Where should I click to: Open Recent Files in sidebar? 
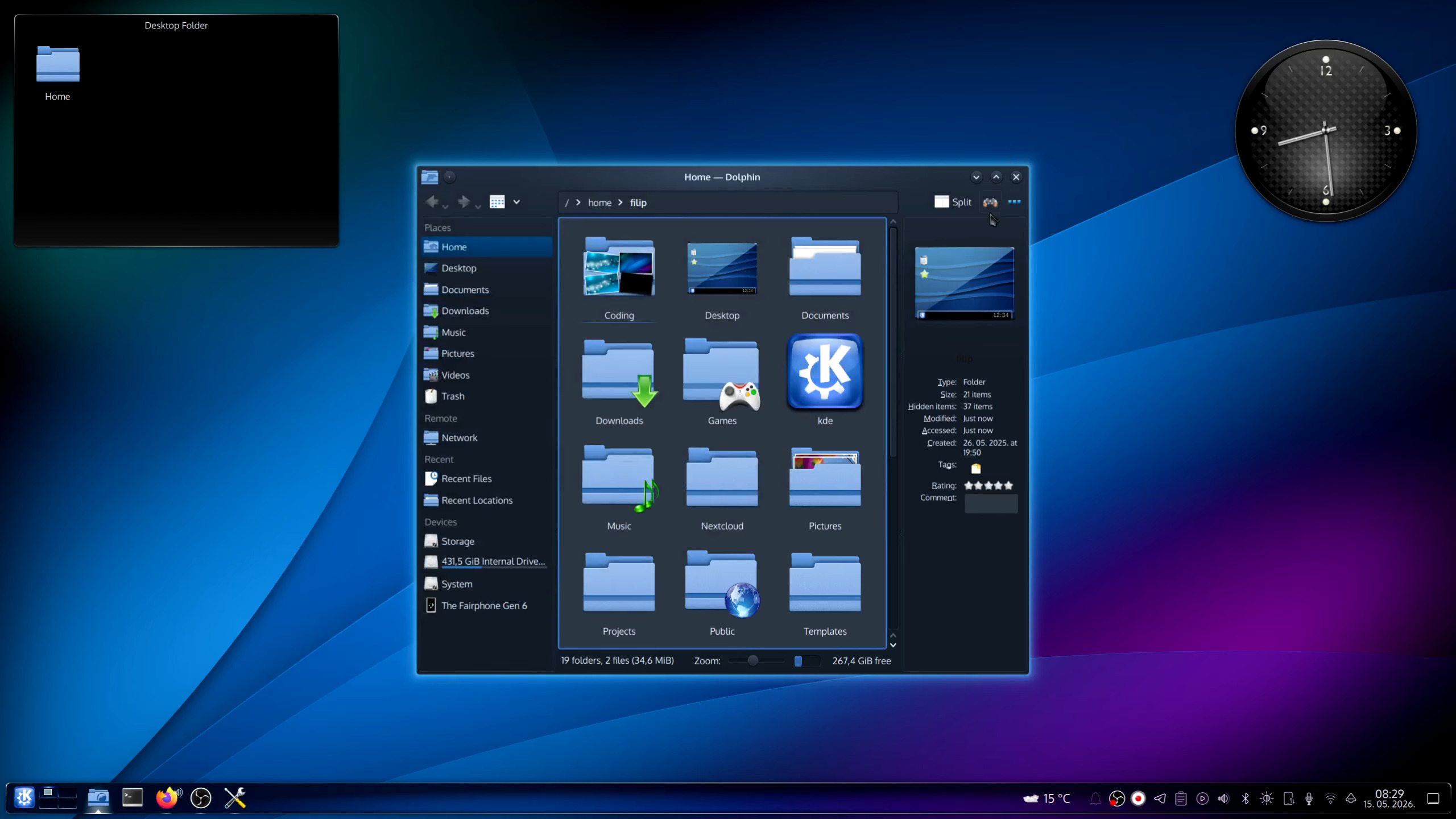pyautogui.click(x=487, y=479)
